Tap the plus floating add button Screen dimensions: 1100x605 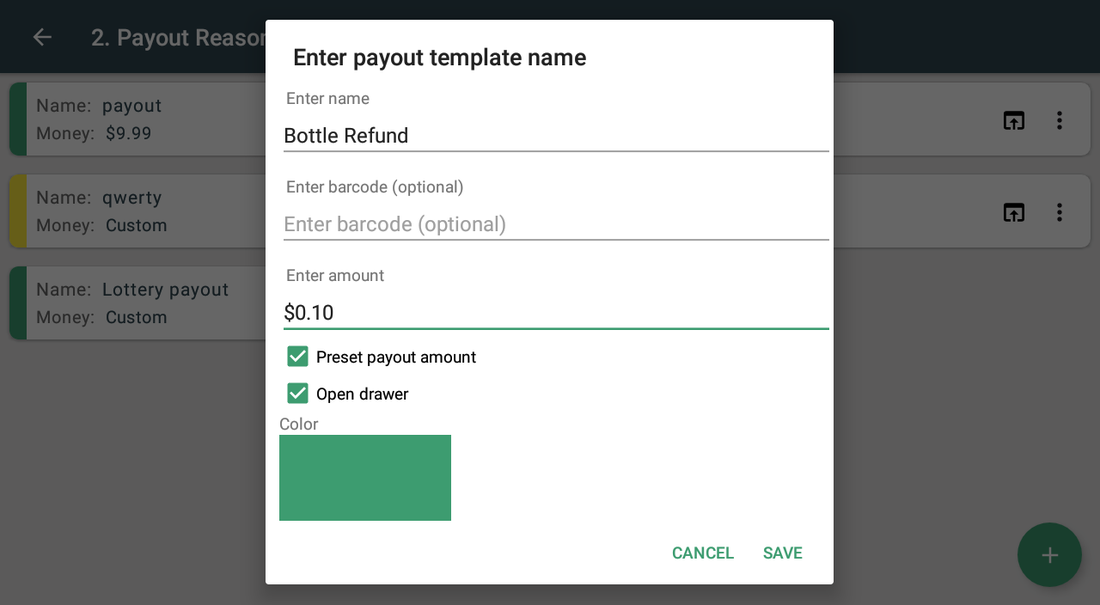1049,555
